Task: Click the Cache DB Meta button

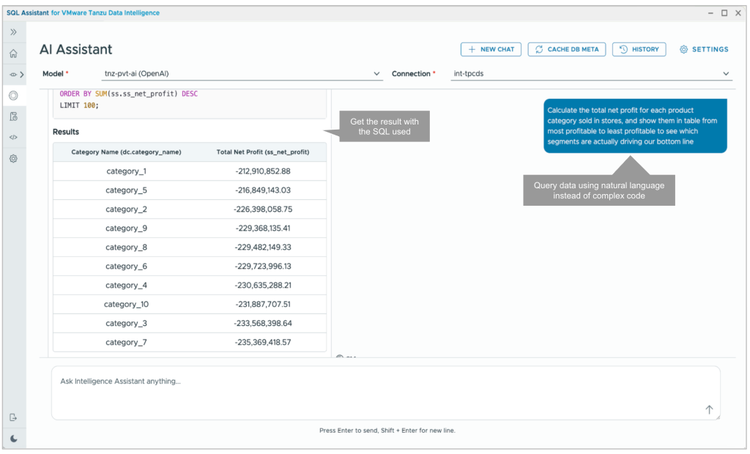Action: click(566, 49)
